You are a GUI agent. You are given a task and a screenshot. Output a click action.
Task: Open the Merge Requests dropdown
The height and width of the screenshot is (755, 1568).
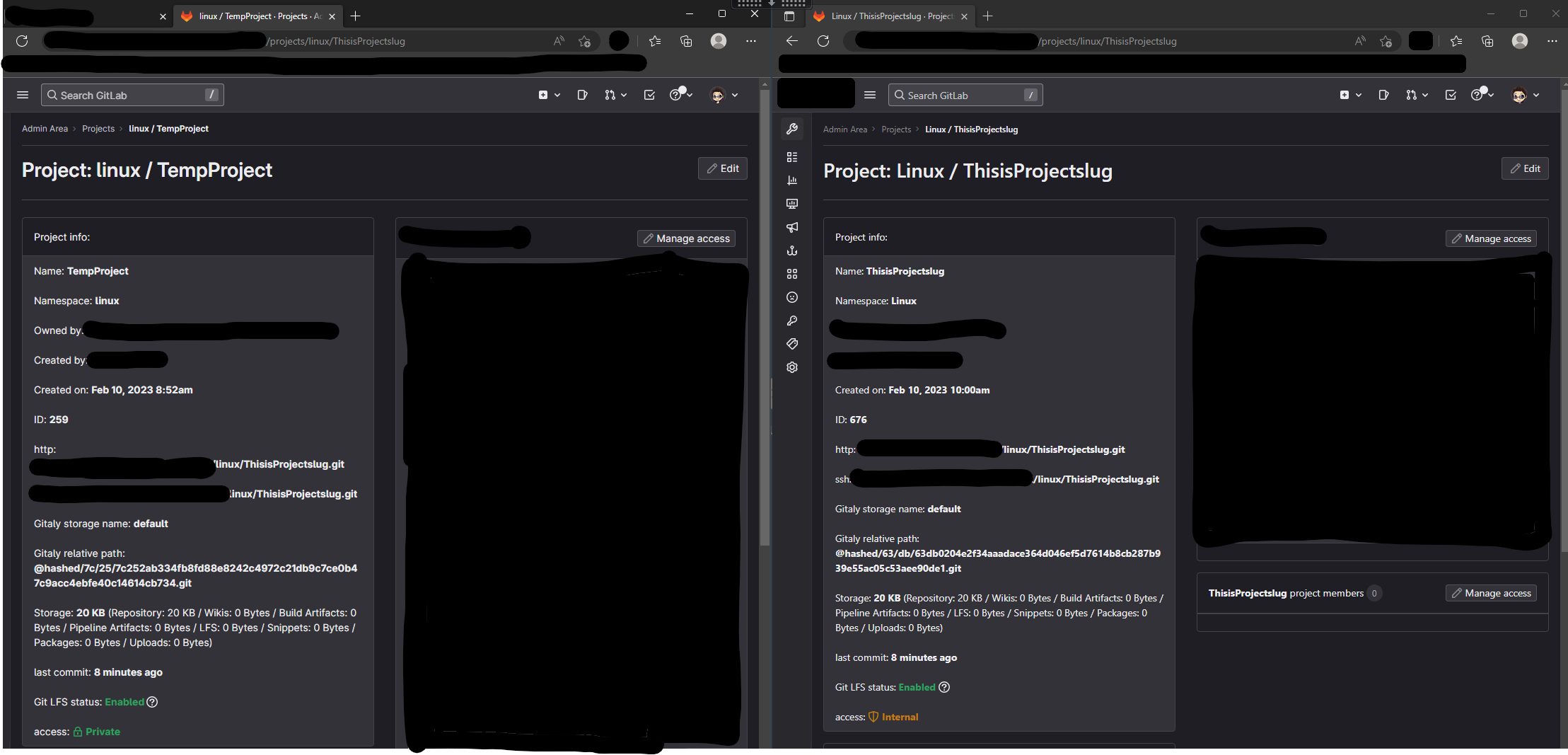(x=1417, y=94)
